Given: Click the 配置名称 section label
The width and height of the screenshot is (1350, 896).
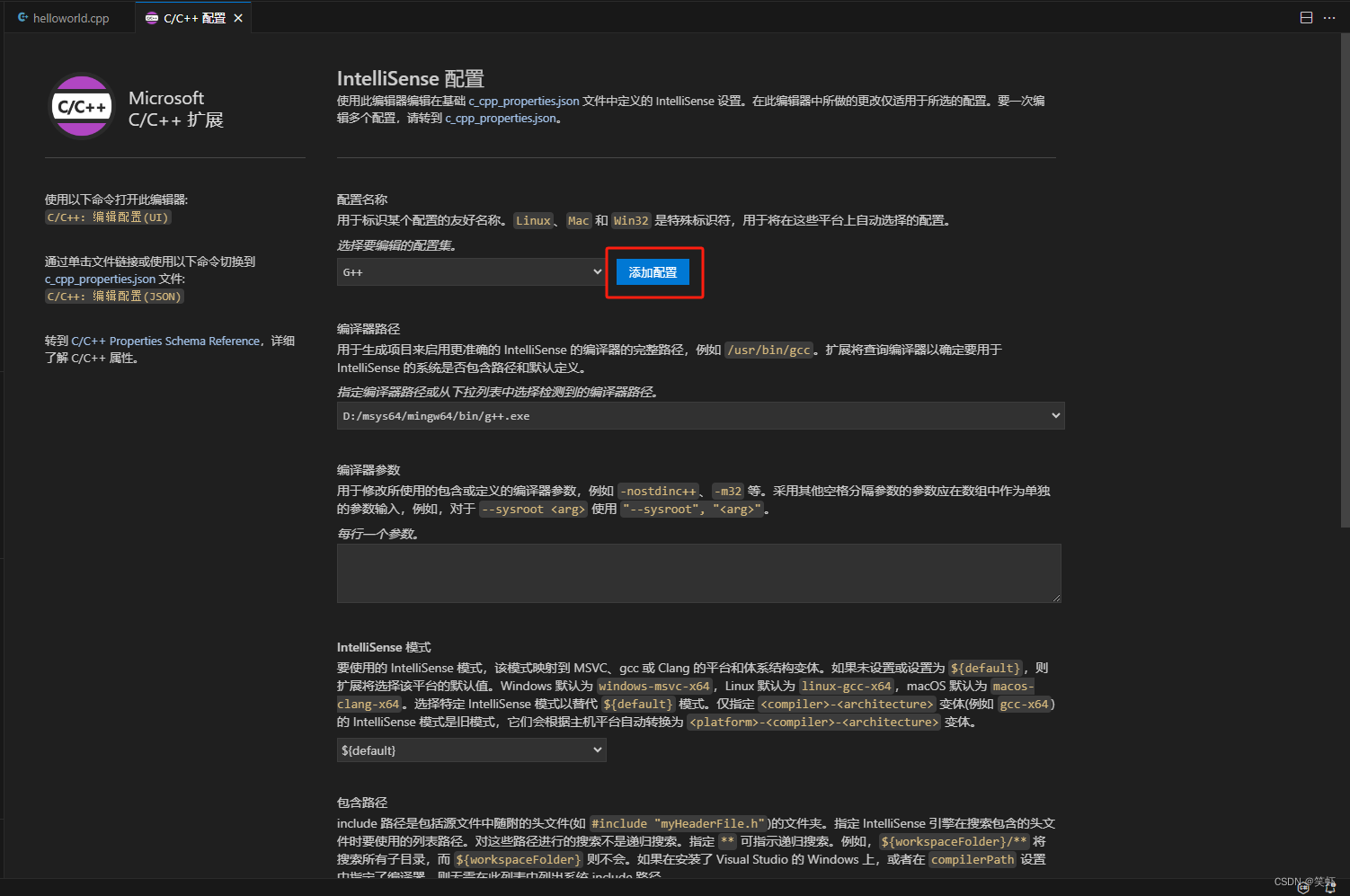Looking at the screenshot, I should [x=362, y=200].
